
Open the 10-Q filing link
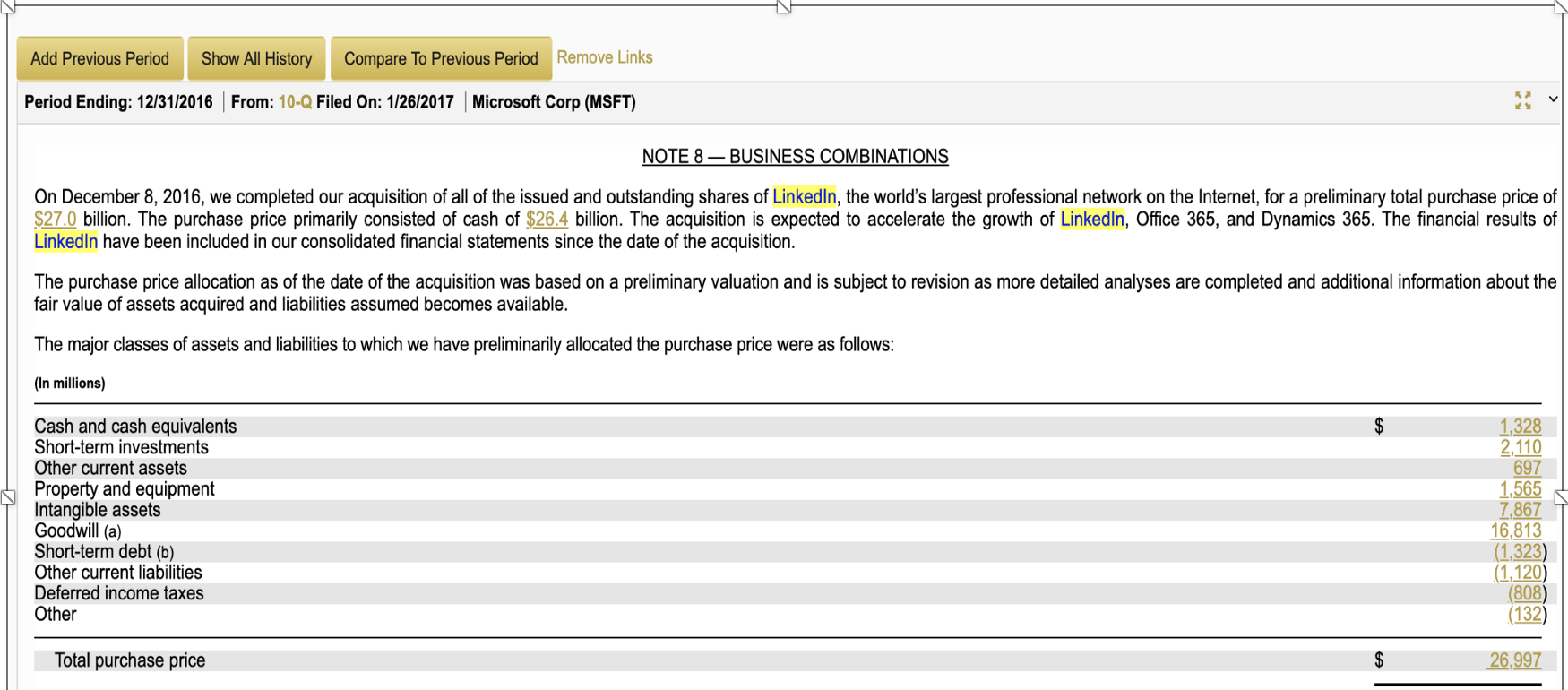295,102
